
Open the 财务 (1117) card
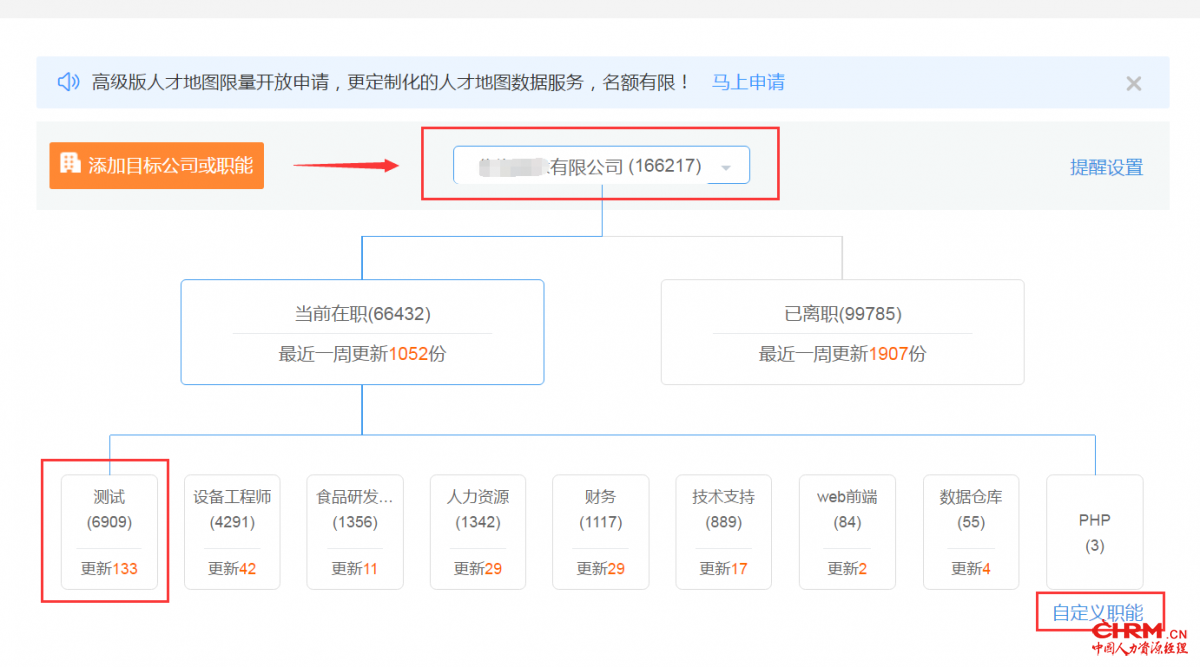601,532
